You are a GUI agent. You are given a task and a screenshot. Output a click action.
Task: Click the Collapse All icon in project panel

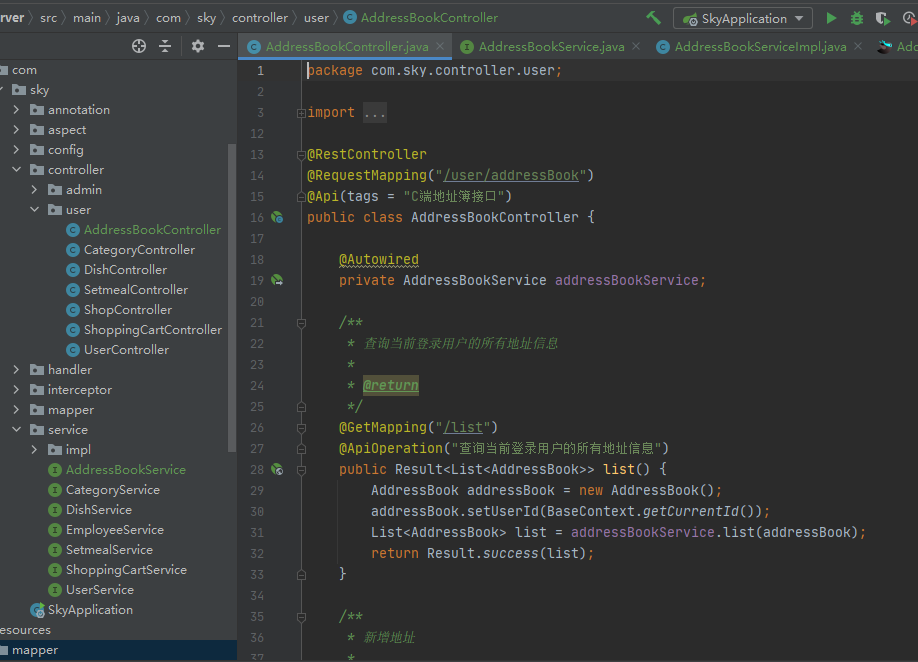[165, 46]
